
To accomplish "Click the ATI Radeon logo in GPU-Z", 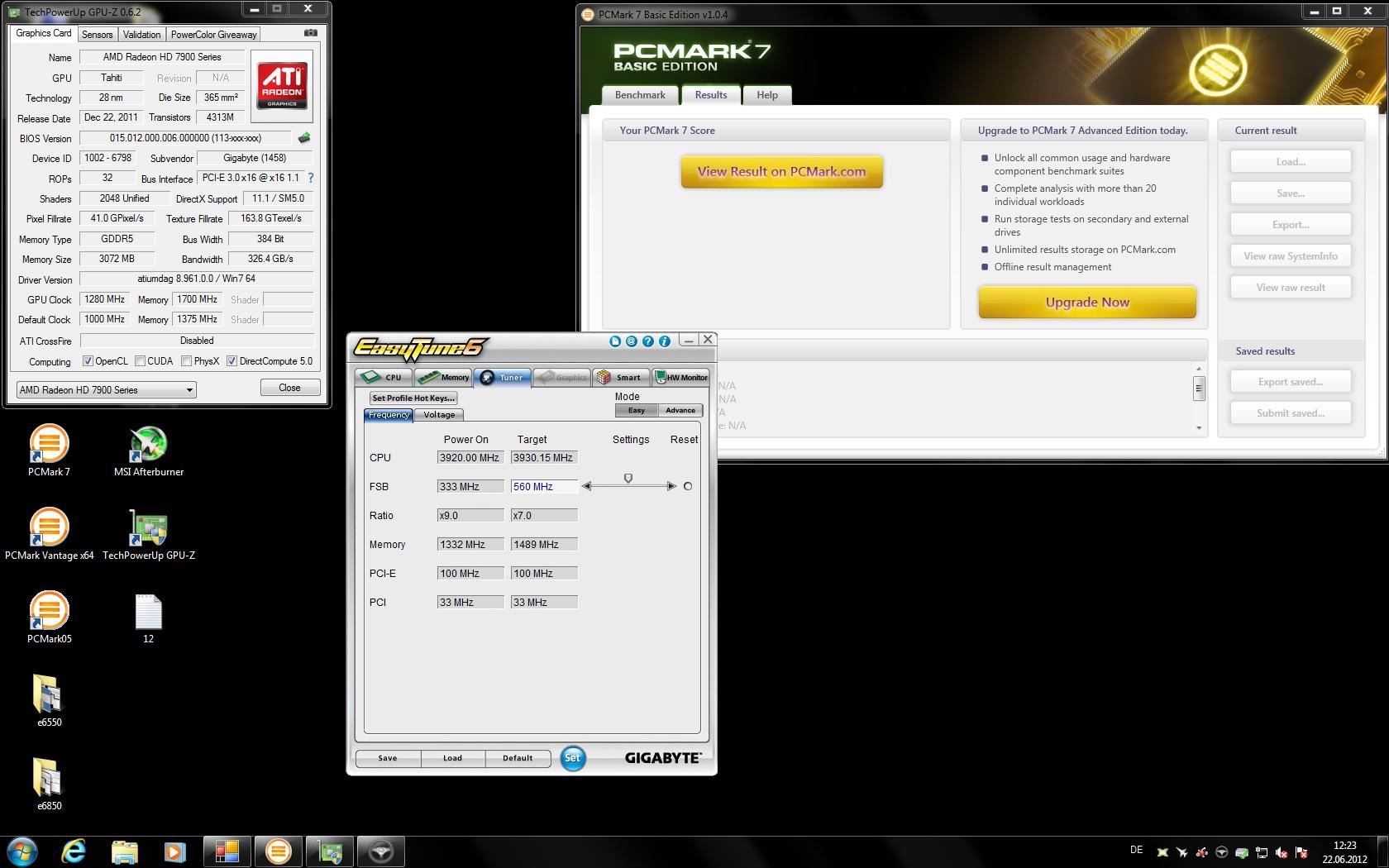I will (x=283, y=86).
